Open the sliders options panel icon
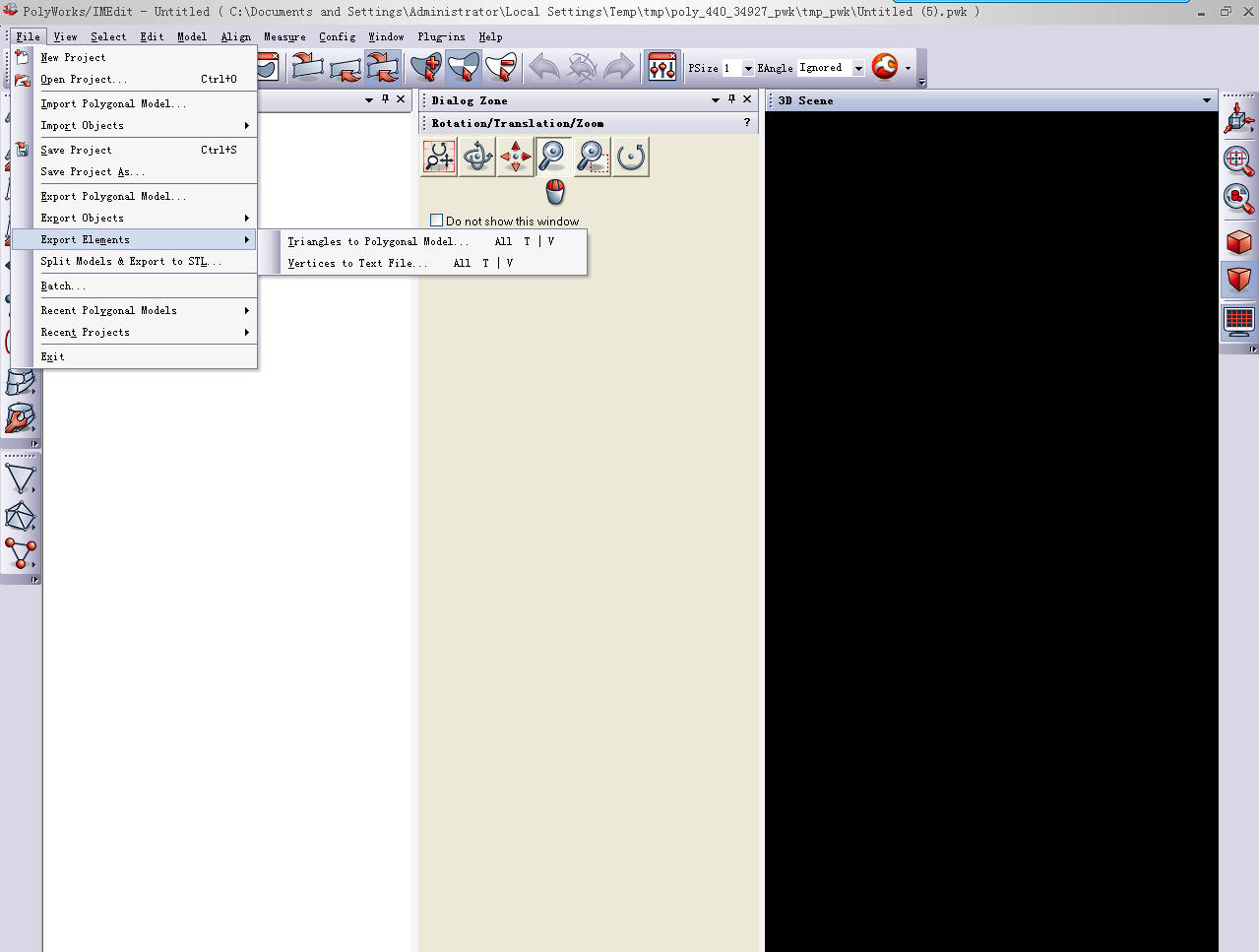 click(662, 68)
